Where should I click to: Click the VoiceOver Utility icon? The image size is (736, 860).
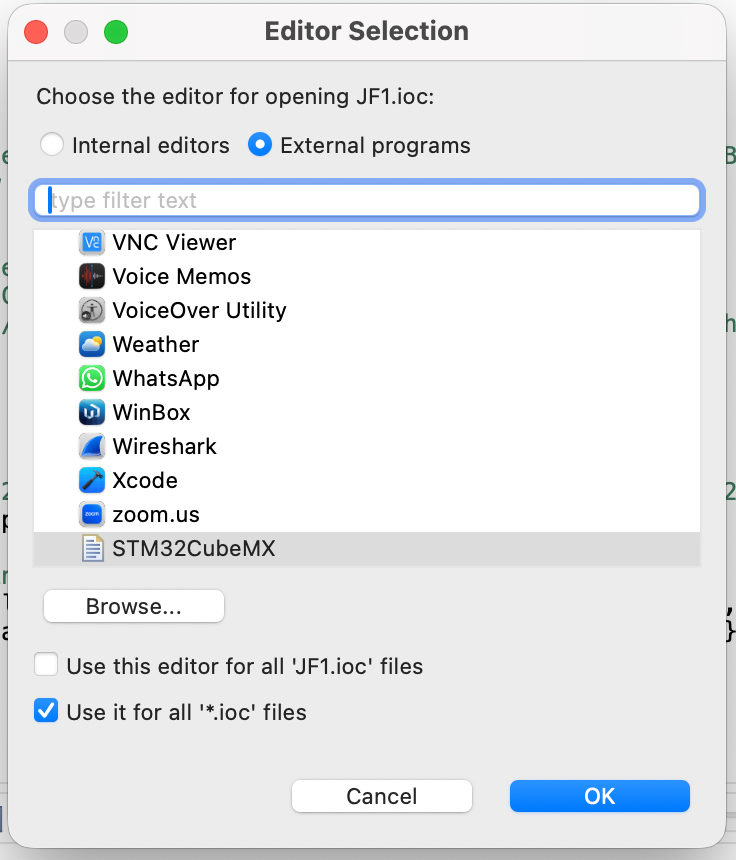coord(92,310)
